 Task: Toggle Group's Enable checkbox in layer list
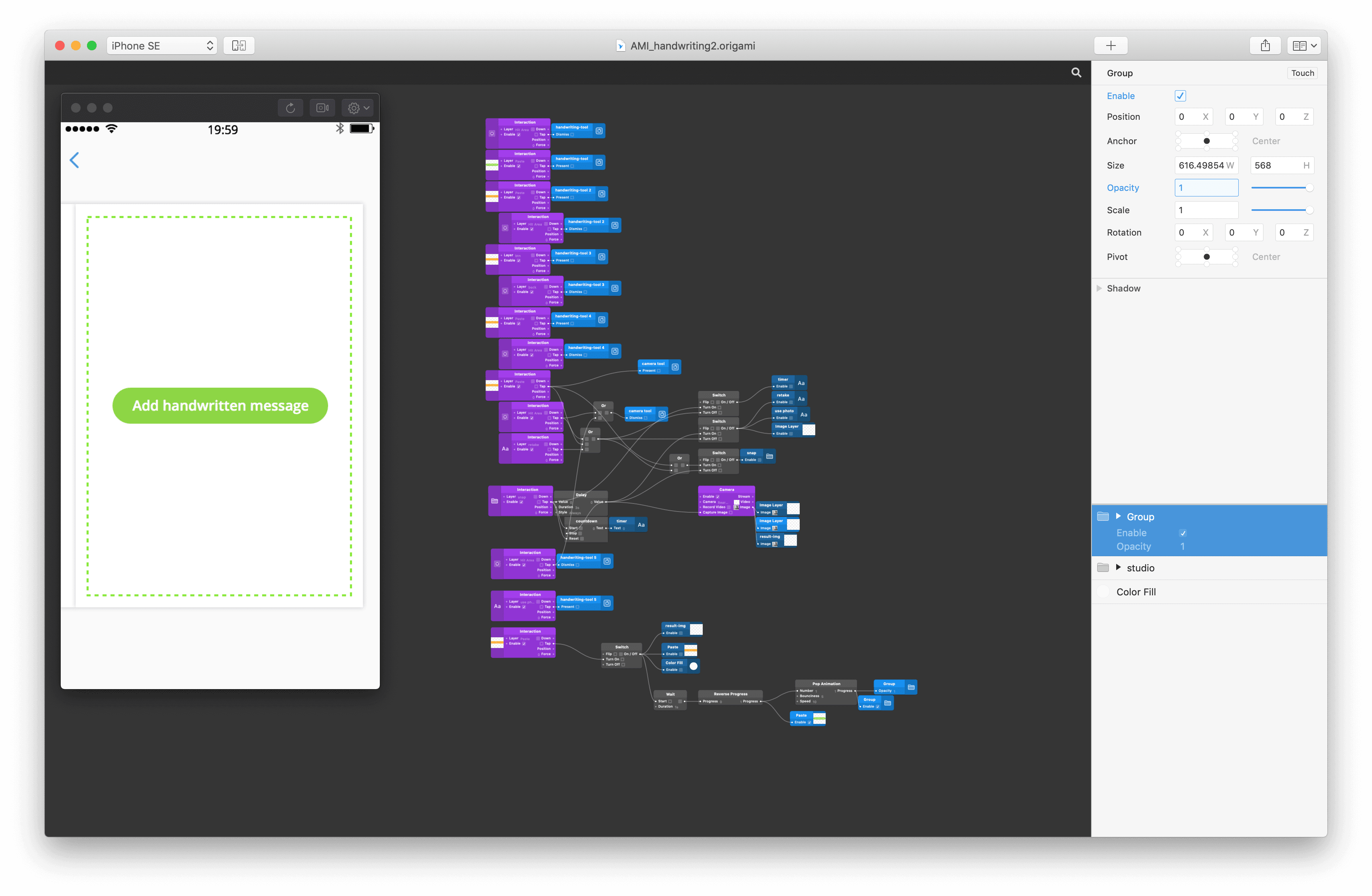tap(1182, 533)
